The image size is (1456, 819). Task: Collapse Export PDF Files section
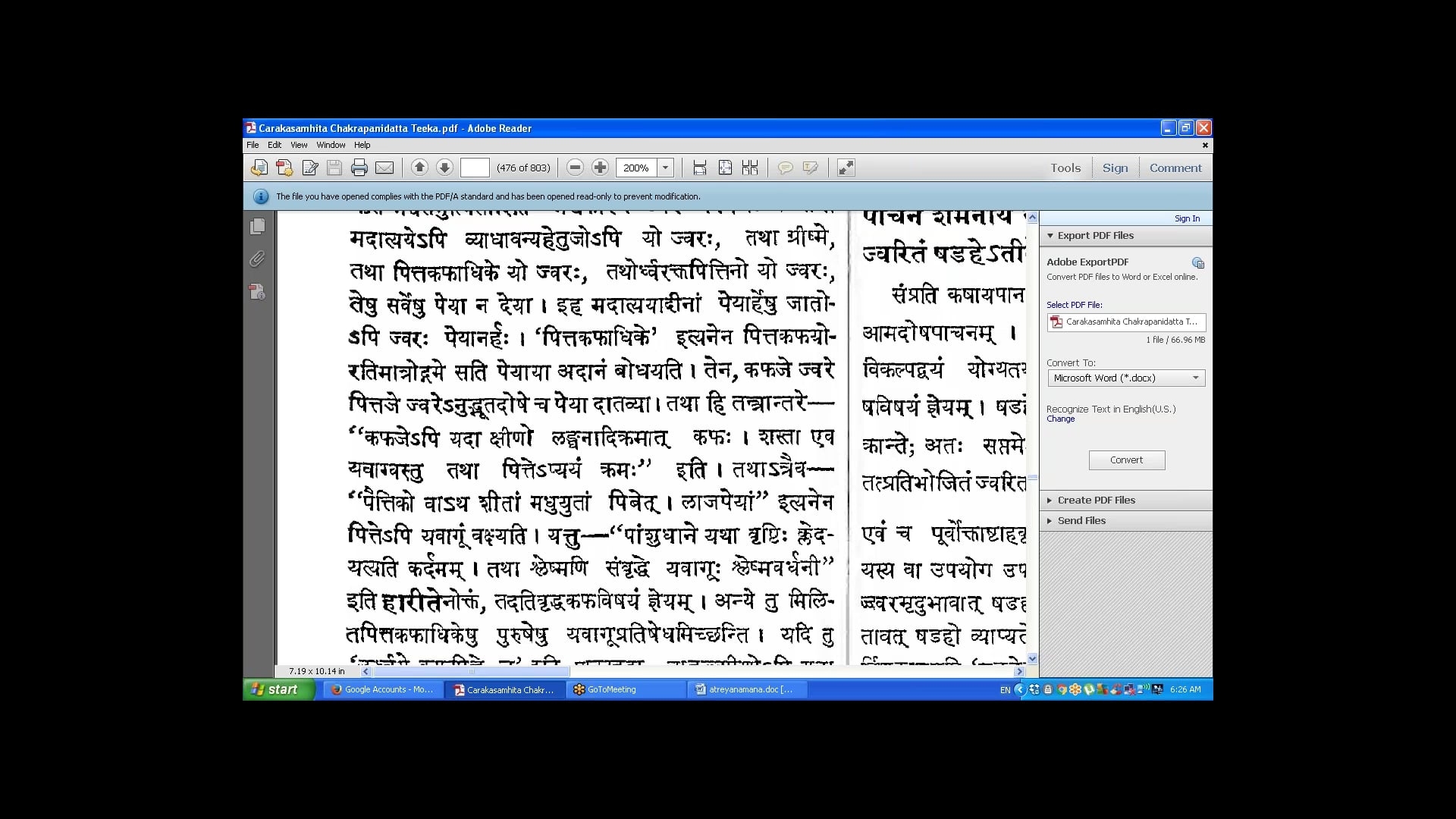point(1095,236)
